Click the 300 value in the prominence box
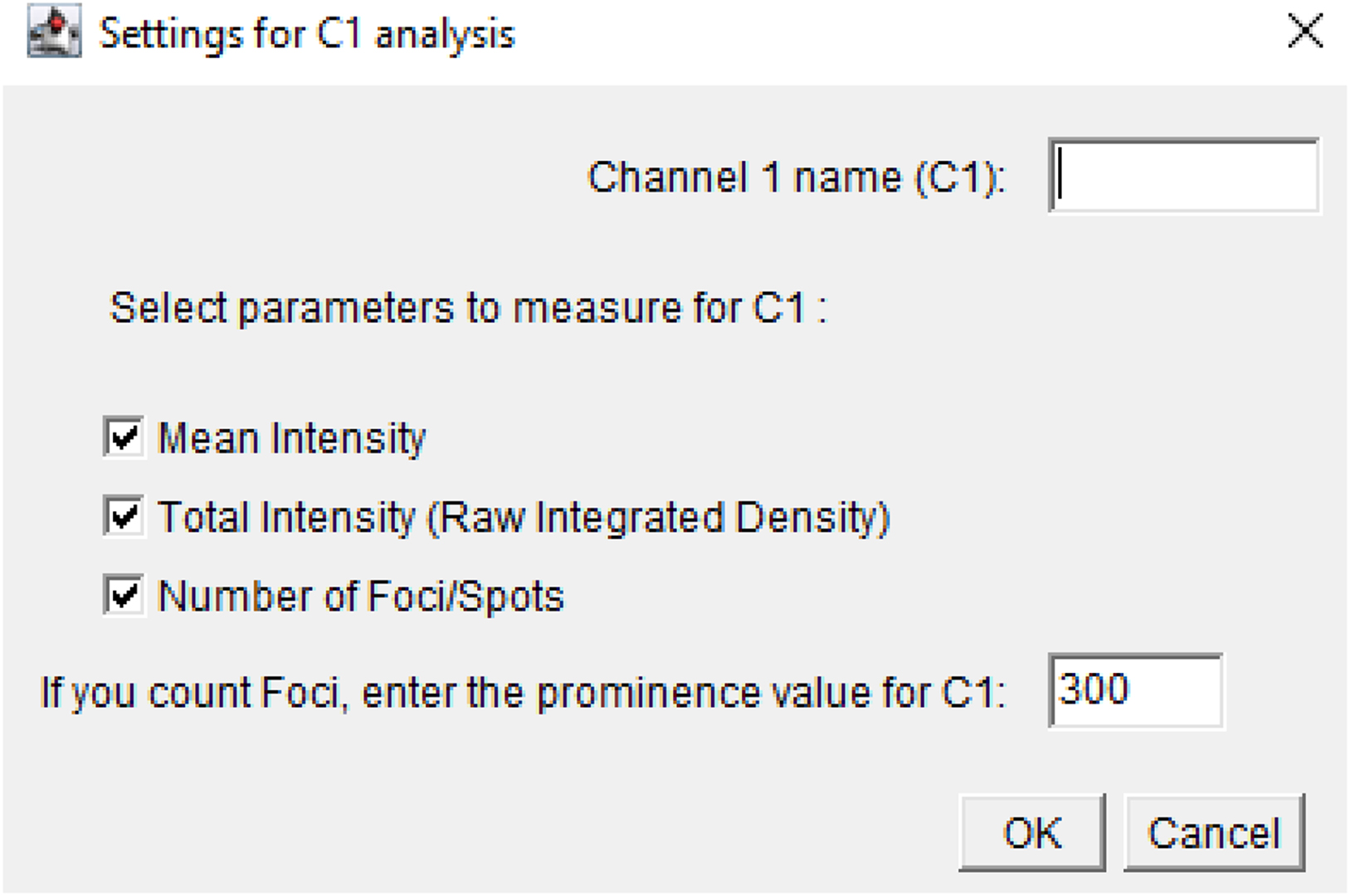Viewport: 1350px width, 896px height. click(x=1094, y=689)
